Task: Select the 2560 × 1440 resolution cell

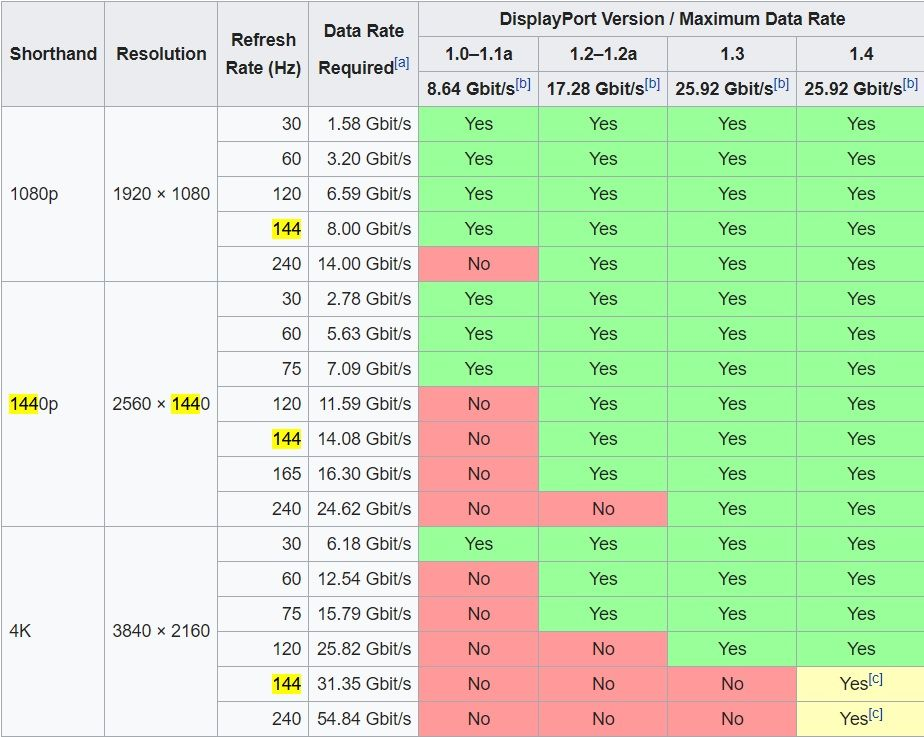Action: click(161, 404)
